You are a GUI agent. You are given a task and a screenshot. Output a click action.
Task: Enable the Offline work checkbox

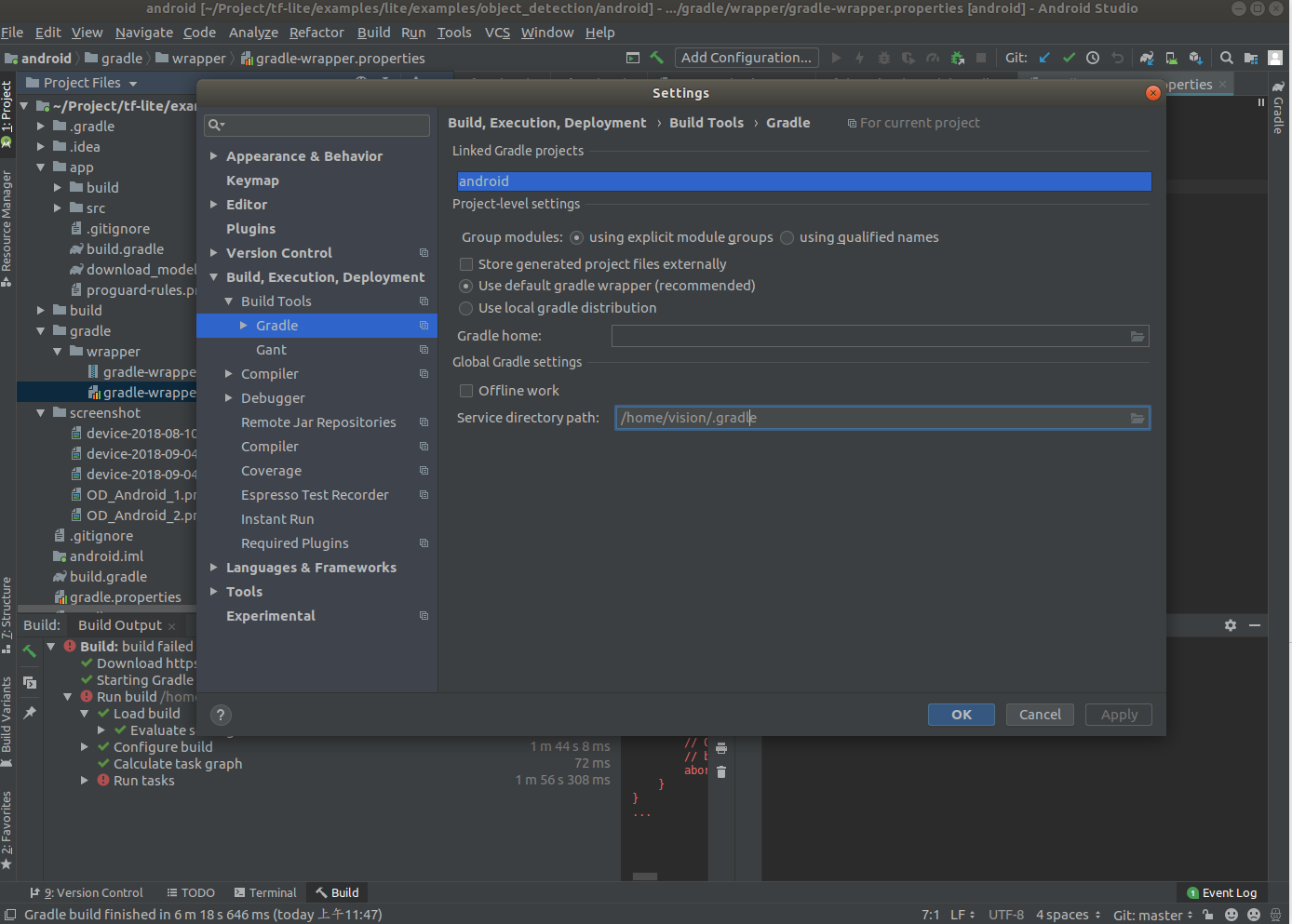pyautogui.click(x=466, y=391)
